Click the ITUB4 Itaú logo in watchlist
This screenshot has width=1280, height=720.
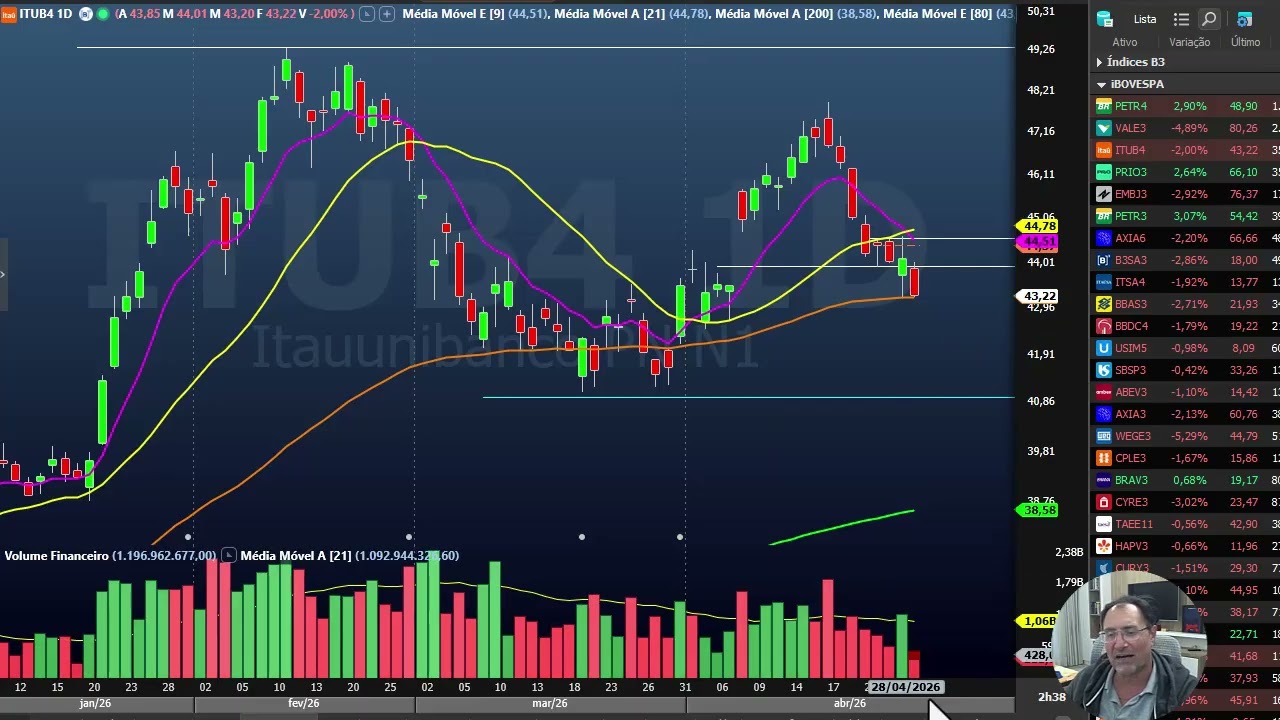coord(1104,150)
